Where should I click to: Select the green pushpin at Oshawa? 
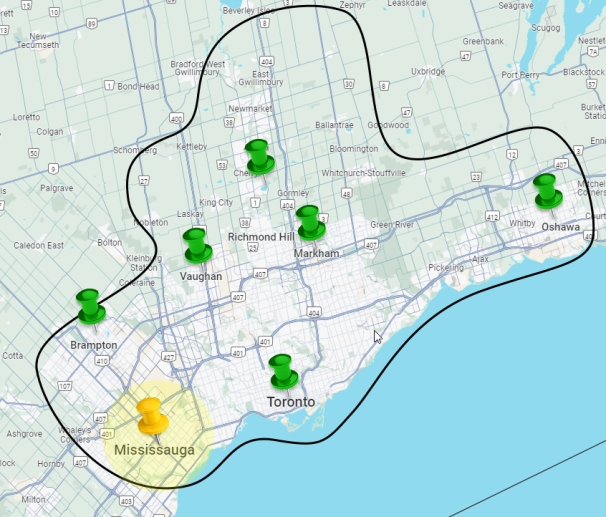point(546,190)
